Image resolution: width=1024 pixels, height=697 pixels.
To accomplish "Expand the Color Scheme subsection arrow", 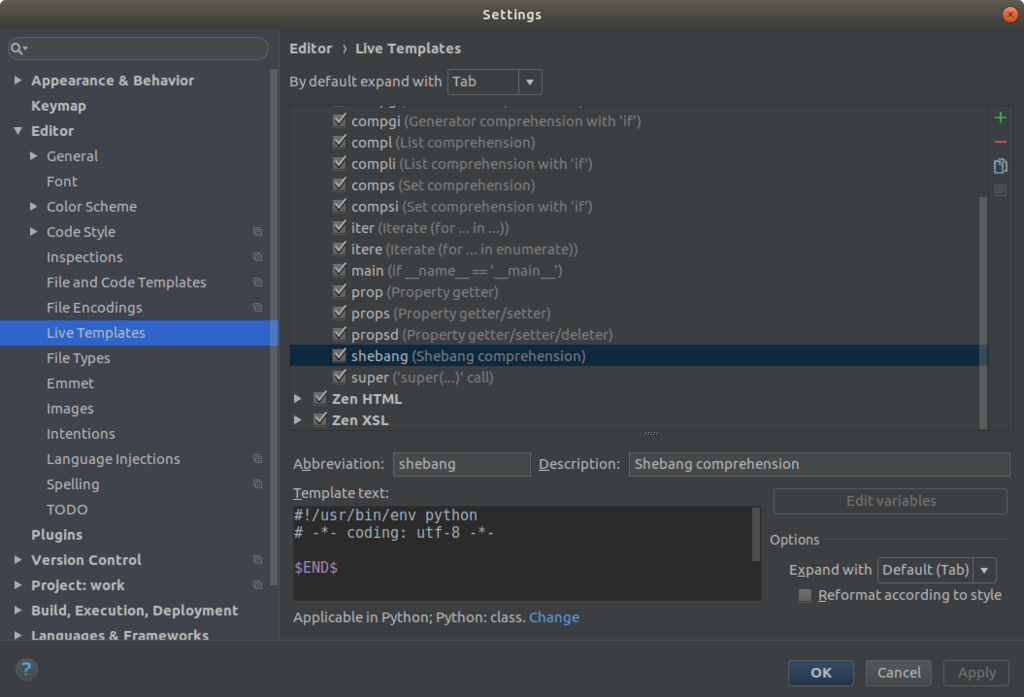I will [33, 206].
